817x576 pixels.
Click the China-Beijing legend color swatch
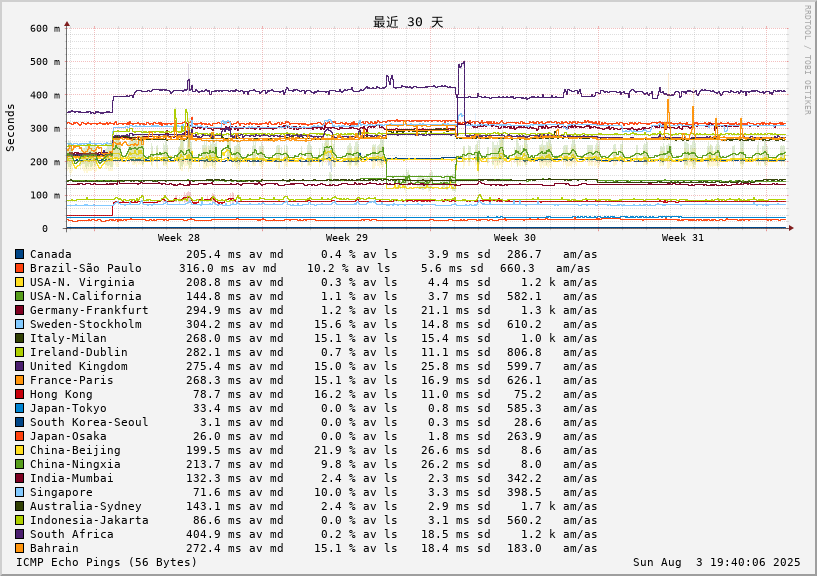point(19,450)
